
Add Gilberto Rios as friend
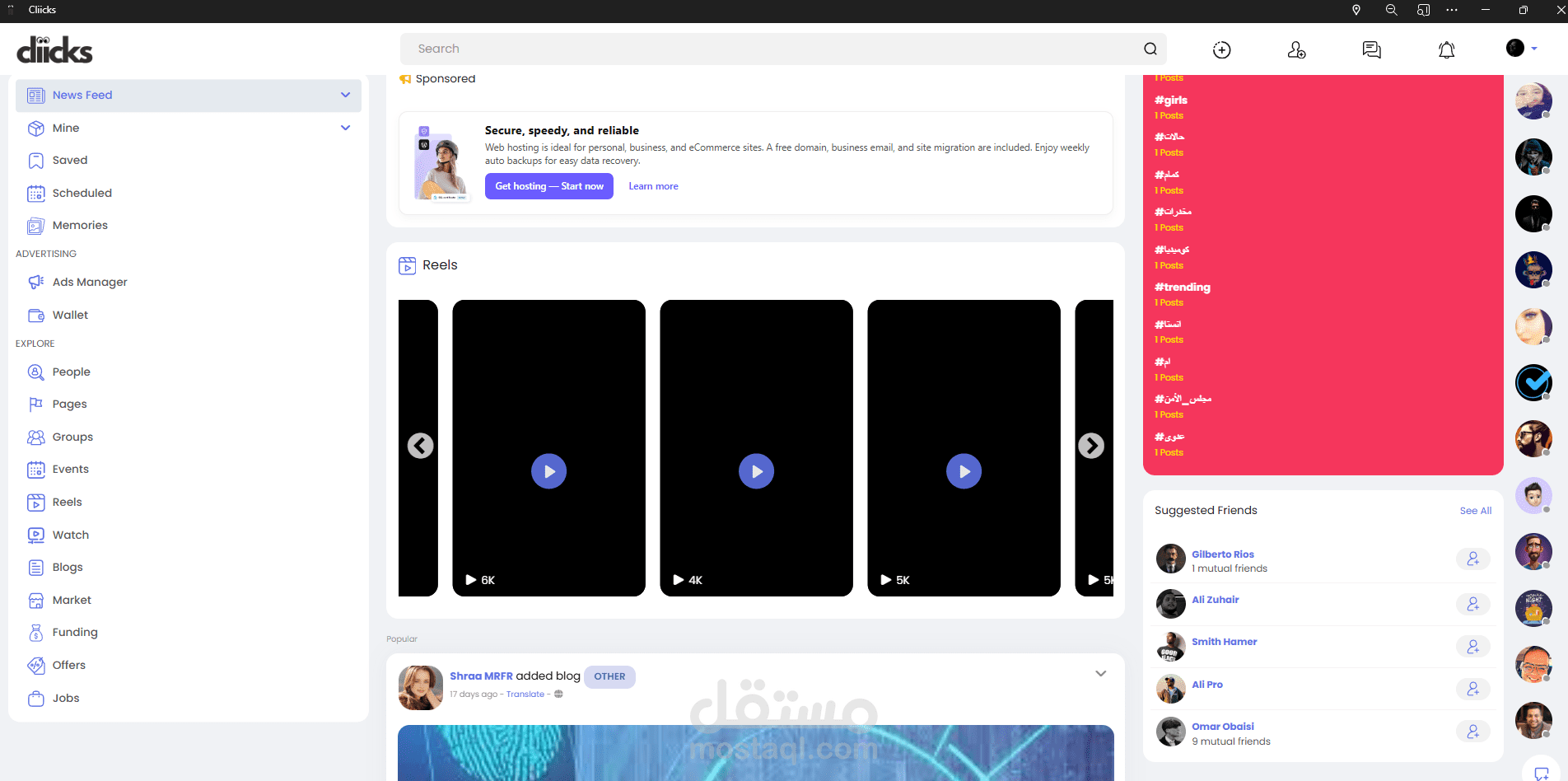[x=1473, y=559]
